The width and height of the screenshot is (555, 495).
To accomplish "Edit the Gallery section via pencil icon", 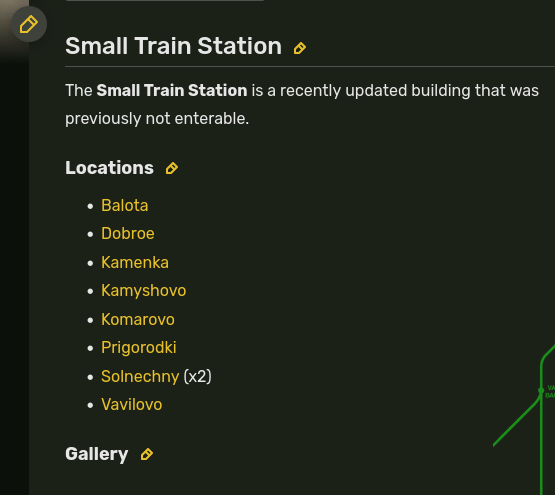I will 147,454.
